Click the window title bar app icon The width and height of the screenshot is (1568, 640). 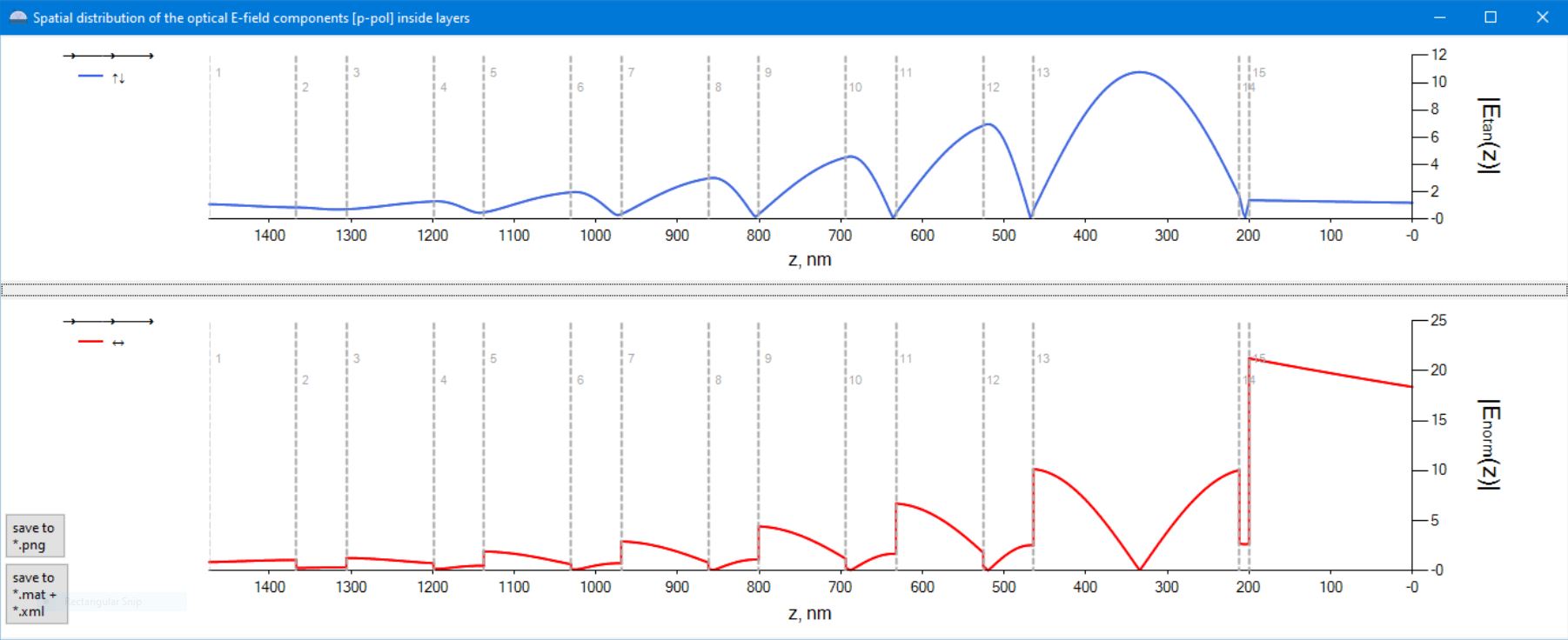(17, 17)
